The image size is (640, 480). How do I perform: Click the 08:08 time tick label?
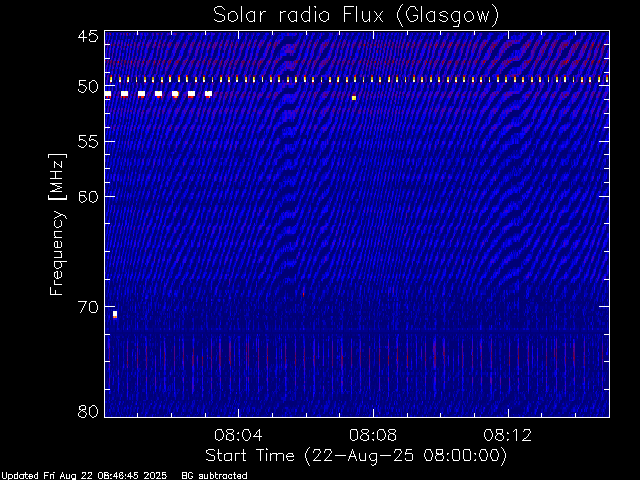point(373,435)
